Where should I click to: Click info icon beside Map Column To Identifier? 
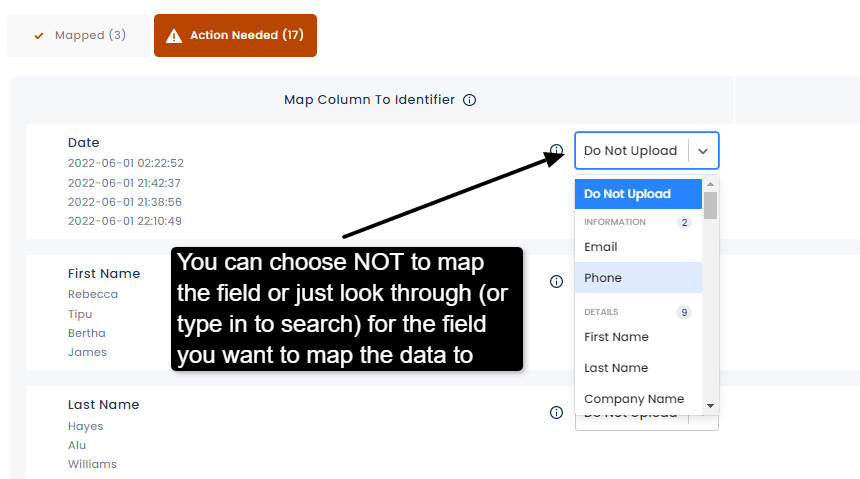469,100
